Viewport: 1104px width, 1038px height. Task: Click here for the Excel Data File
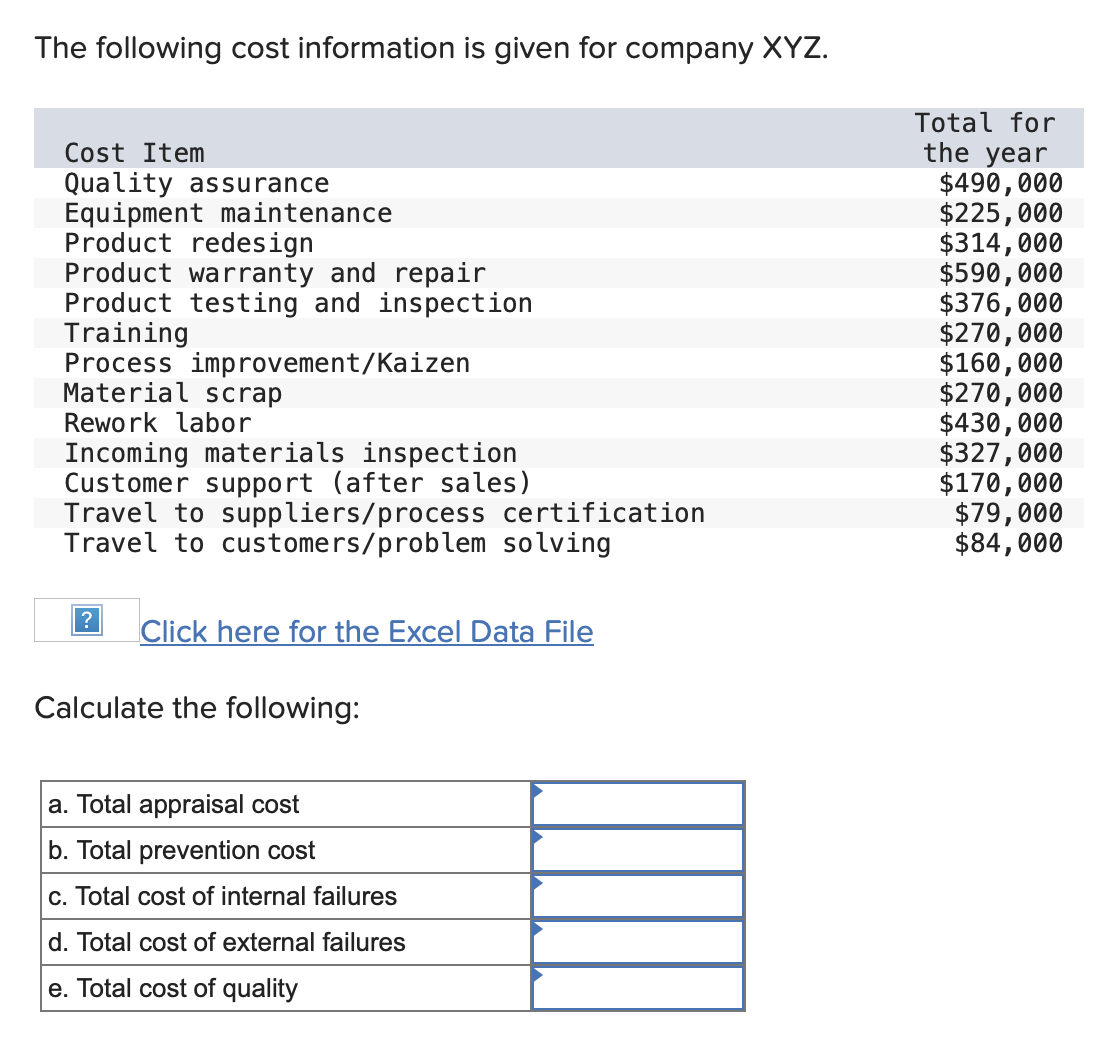(x=366, y=631)
